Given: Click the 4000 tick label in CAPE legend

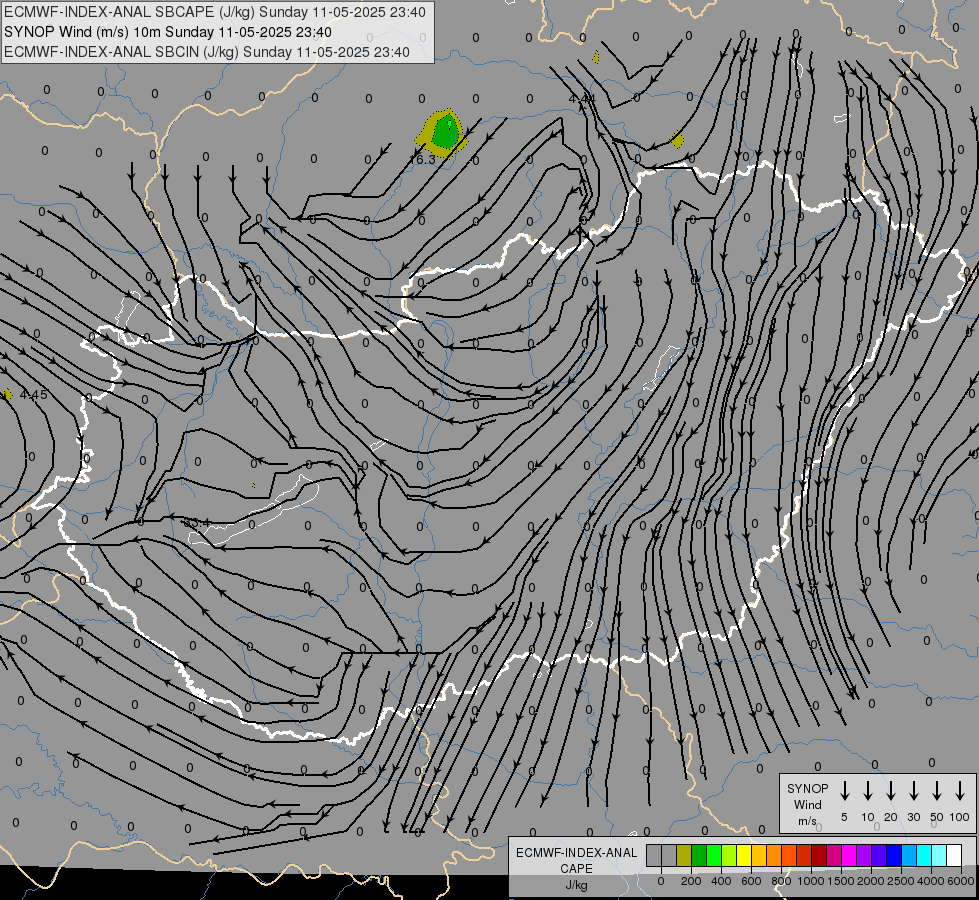Looking at the screenshot, I should point(931,881).
